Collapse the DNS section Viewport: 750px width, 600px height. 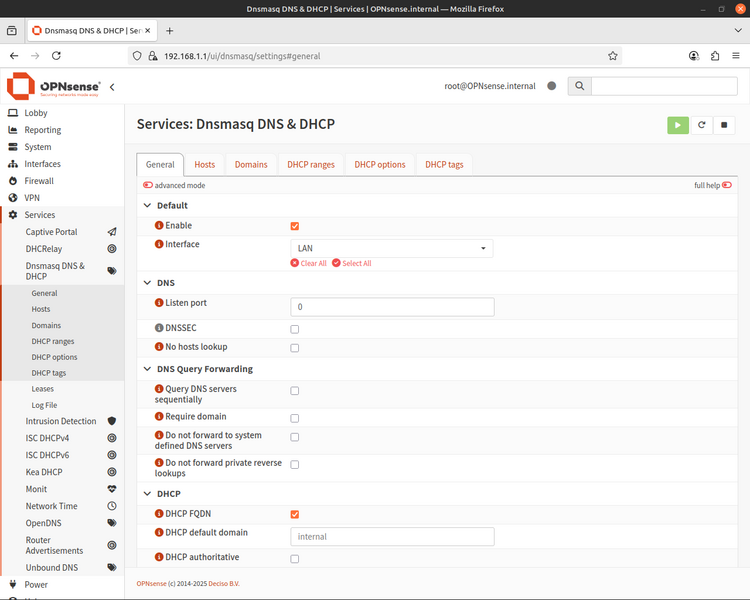147,283
